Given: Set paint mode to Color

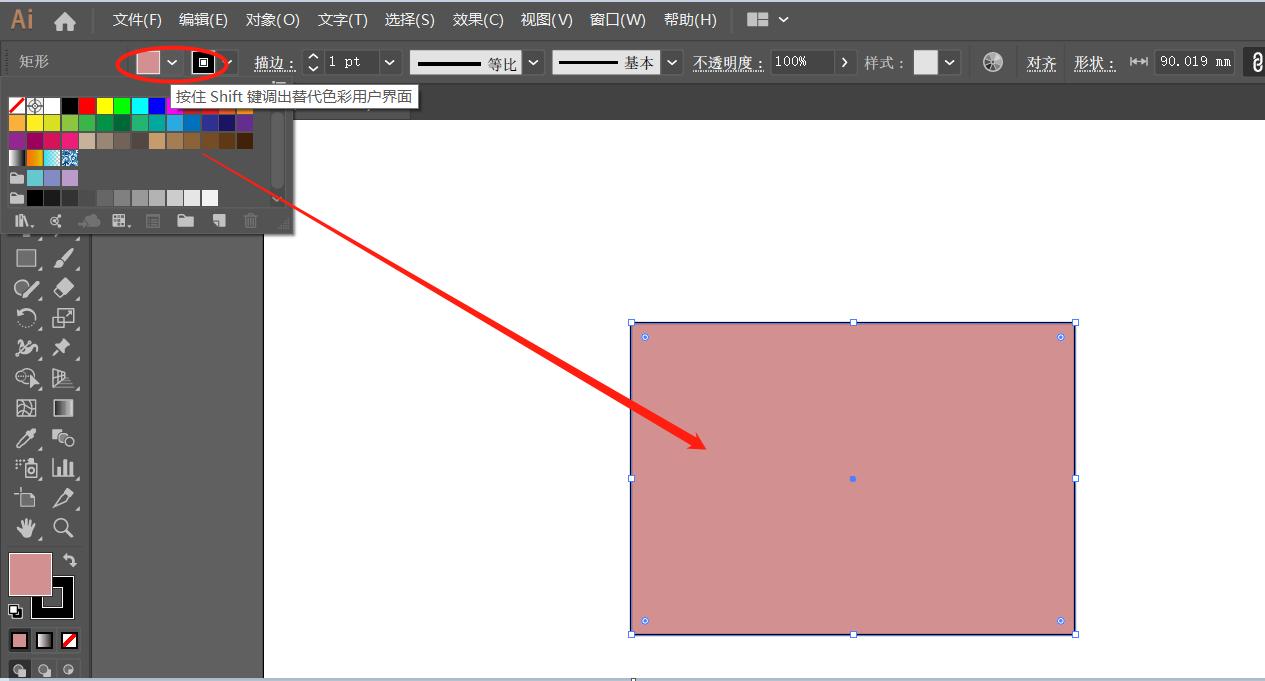Looking at the screenshot, I should [20, 640].
